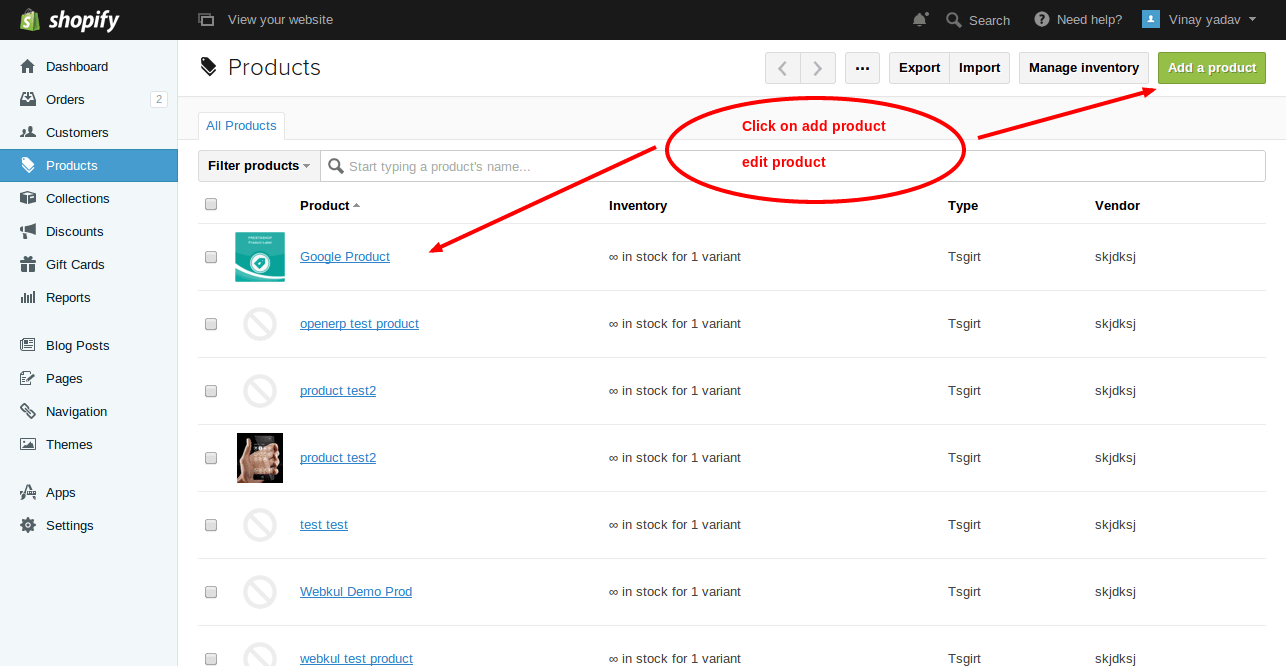Click the Pages edit icon
The height and width of the screenshot is (666, 1286).
point(28,378)
